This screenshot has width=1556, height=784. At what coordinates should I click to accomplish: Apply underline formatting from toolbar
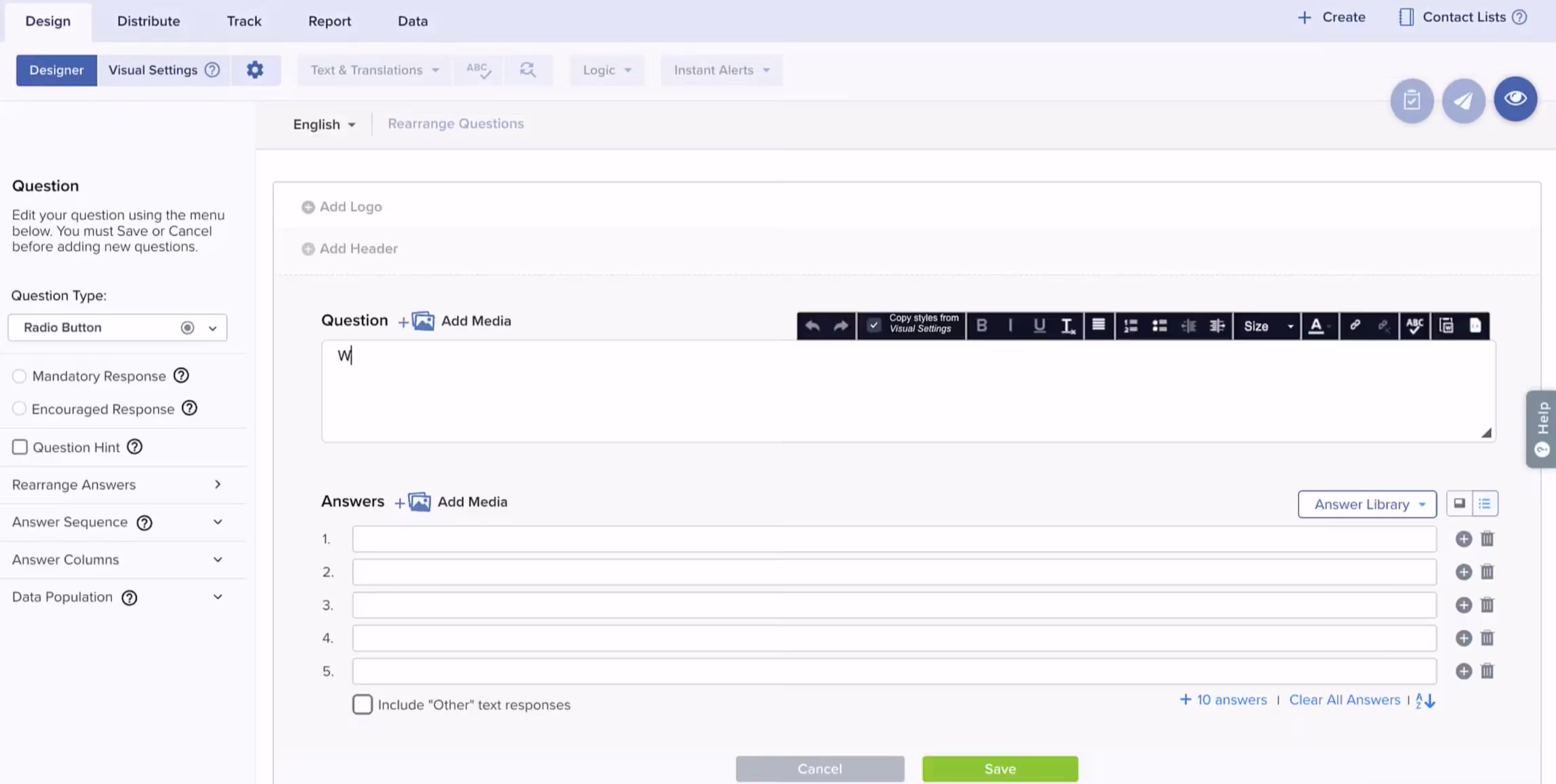click(1039, 326)
